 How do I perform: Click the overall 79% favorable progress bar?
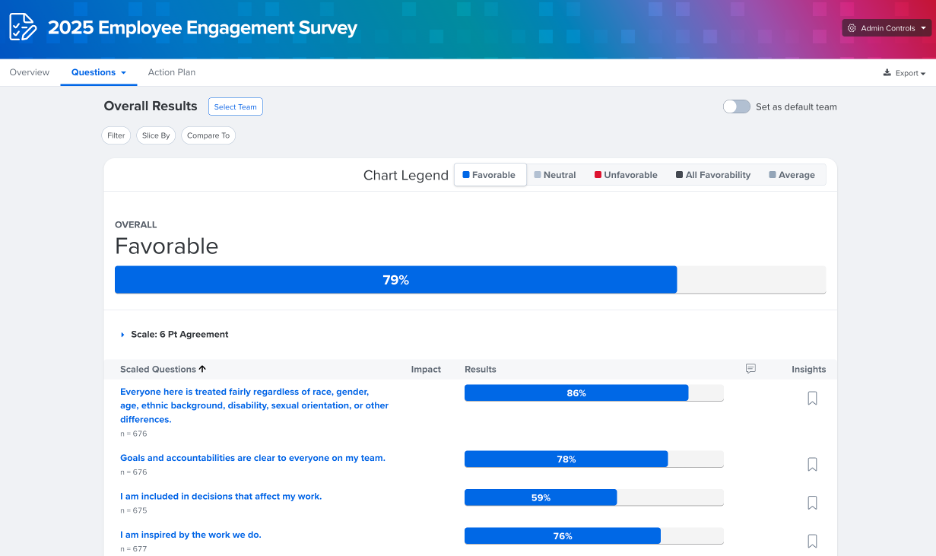click(x=396, y=280)
